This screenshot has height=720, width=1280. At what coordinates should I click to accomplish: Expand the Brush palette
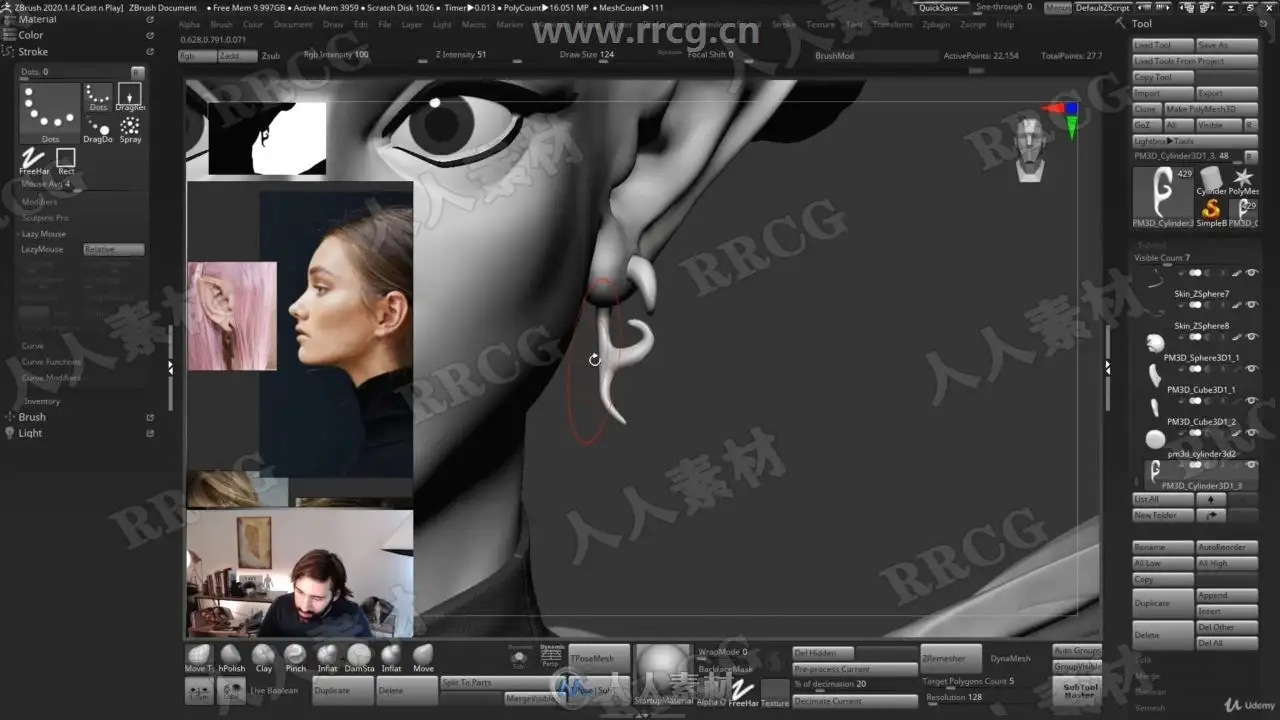point(32,417)
